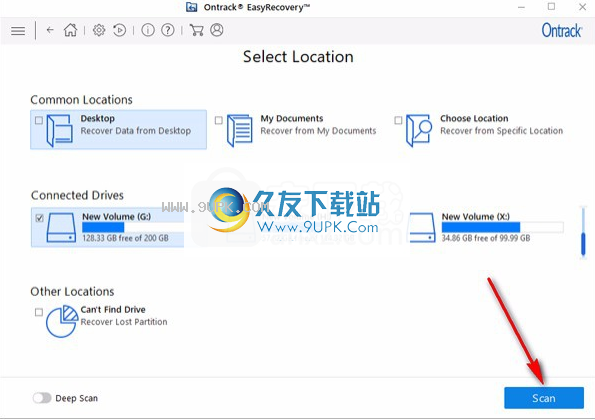Screen dimensions: 595x420
Task: Check the My Documents checkbox
Action: (x=219, y=120)
